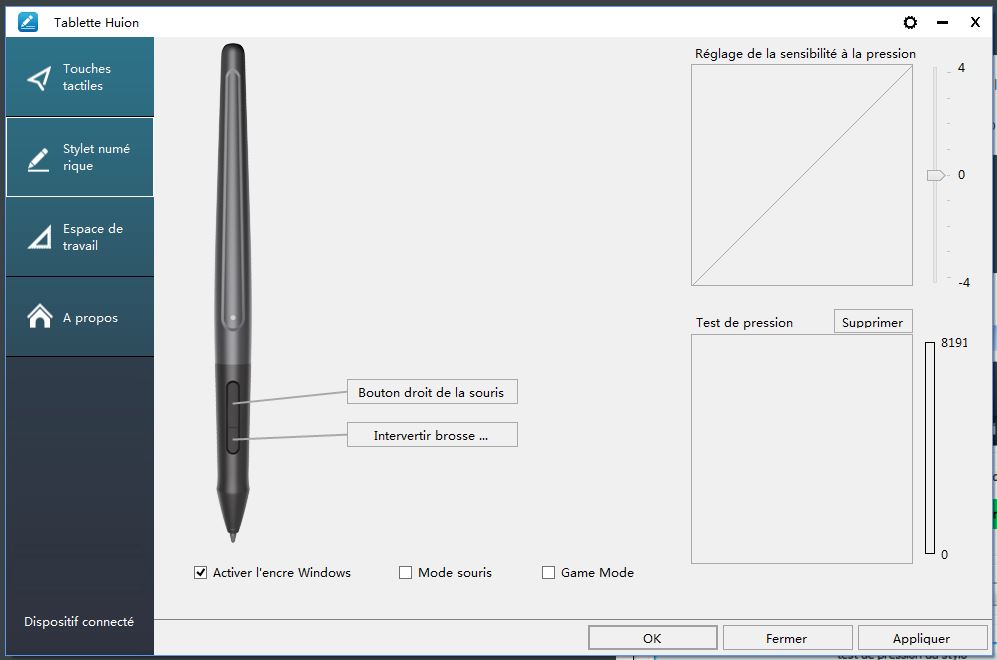Click the Appliquer button
This screenshot has width=997, height=660.
tap(921, 638)
